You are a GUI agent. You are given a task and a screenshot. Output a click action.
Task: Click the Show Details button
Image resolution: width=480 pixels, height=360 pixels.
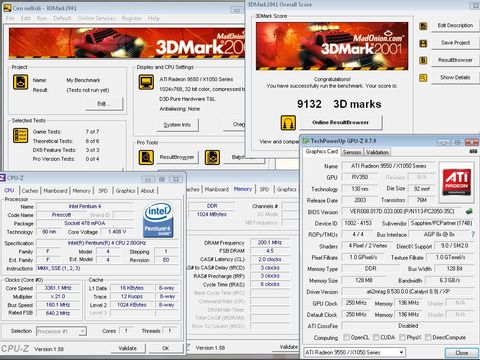click(455, 77)
